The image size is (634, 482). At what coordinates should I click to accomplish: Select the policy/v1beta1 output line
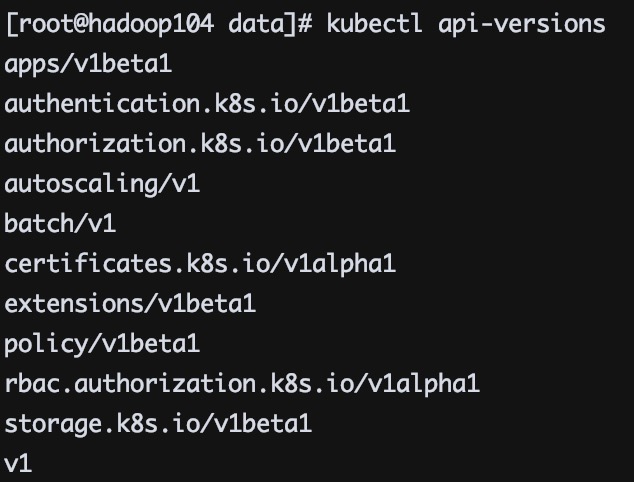(x=102, y=344)
